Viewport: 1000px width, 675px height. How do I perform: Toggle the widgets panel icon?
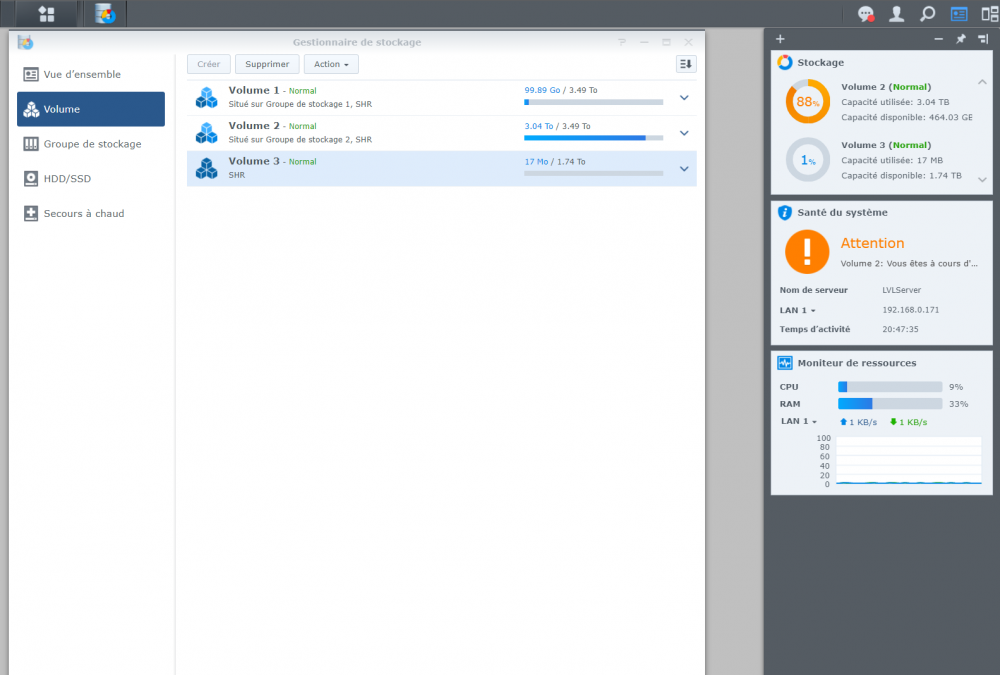(x=959, y=14)
